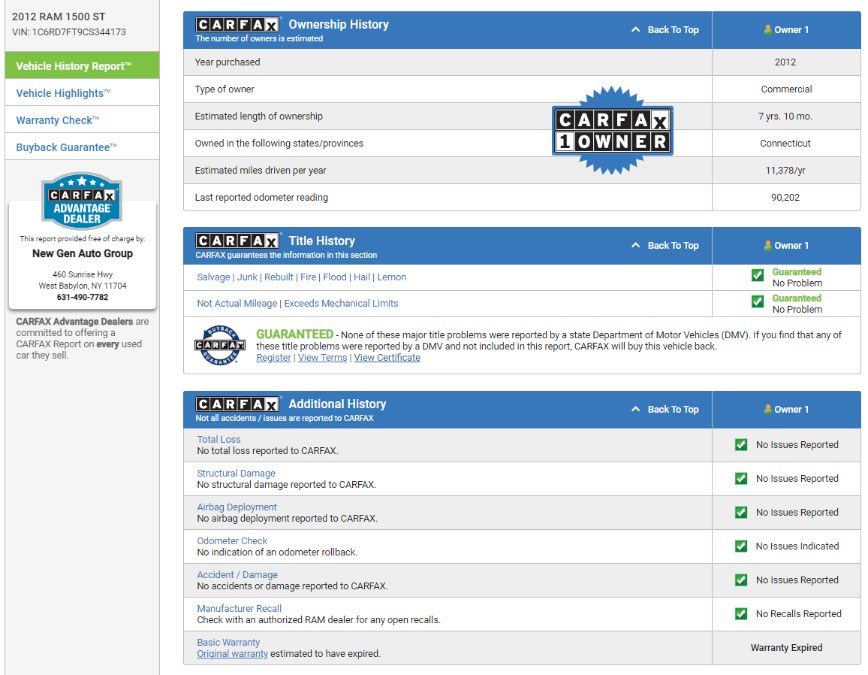The height and width of the screenshot is (675, 868).
Task: Click the CARFAX Advantage Dealer badge
Action: tap(82, 200)
